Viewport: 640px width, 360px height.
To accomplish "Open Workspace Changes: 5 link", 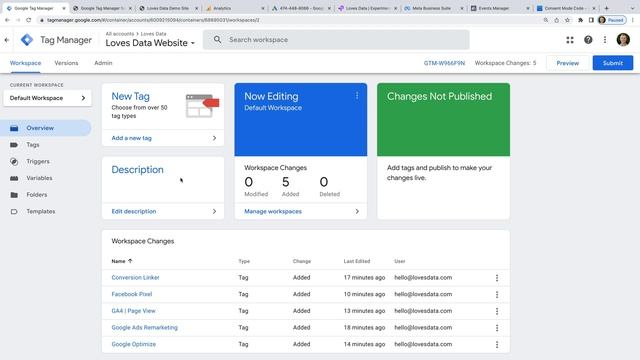I will coord(505,63).
